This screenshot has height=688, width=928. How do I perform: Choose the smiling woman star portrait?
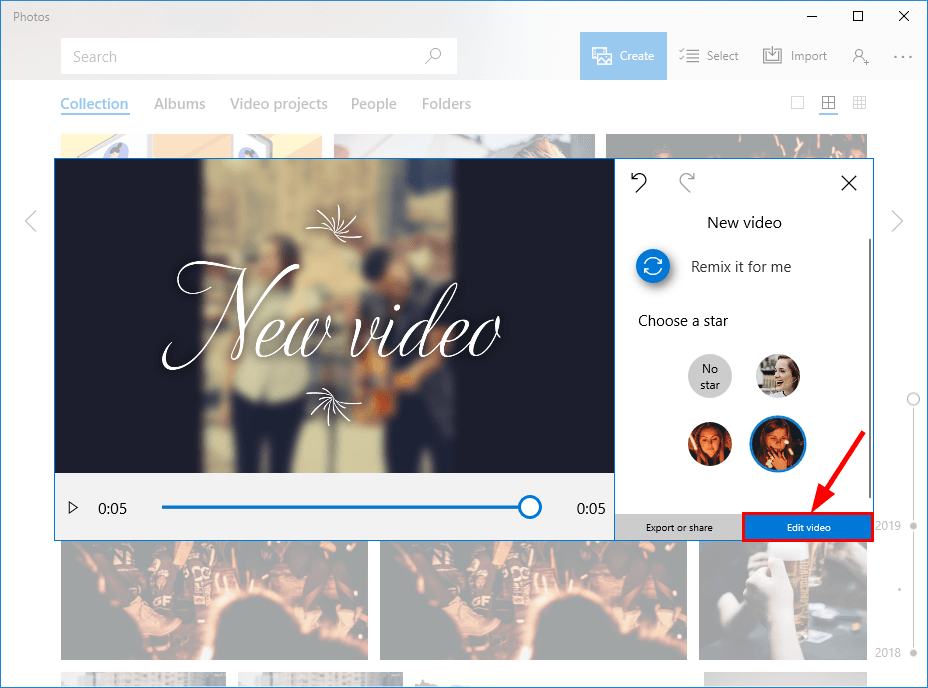pyautogui.click(x=778, y=377)
